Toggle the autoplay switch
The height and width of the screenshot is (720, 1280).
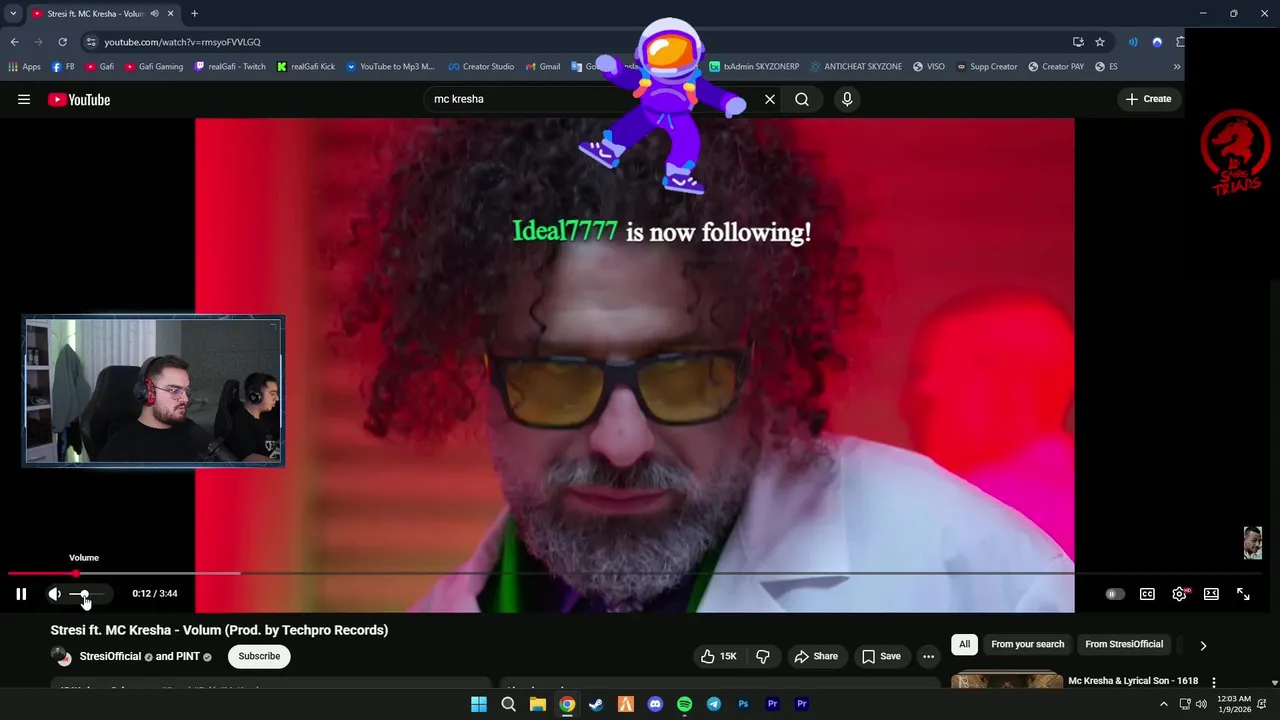1114,594
